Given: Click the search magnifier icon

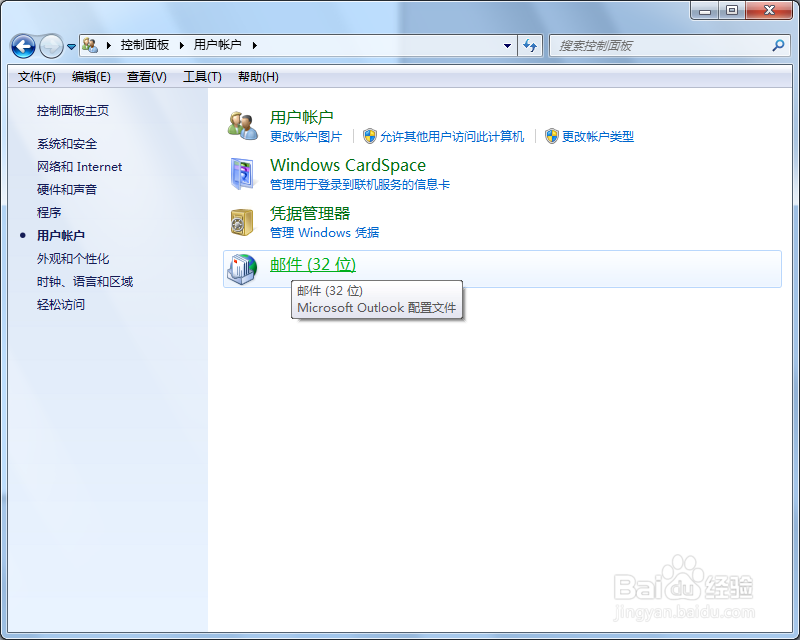Looking at the screenshot, I should coord(777,45).
